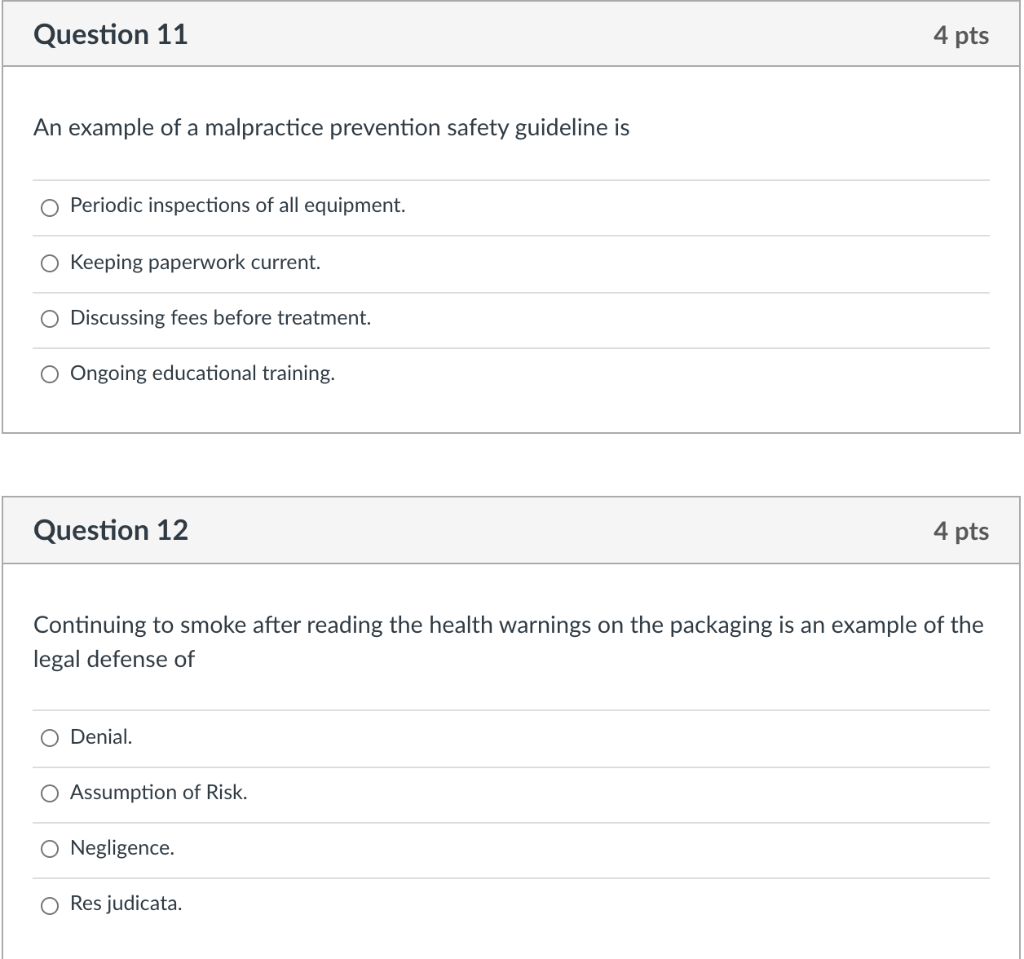Image resolution: width=1024 pixels, height=959 pixels.
Task: Click the Ongoing educational training answer row
Action: 202,373
